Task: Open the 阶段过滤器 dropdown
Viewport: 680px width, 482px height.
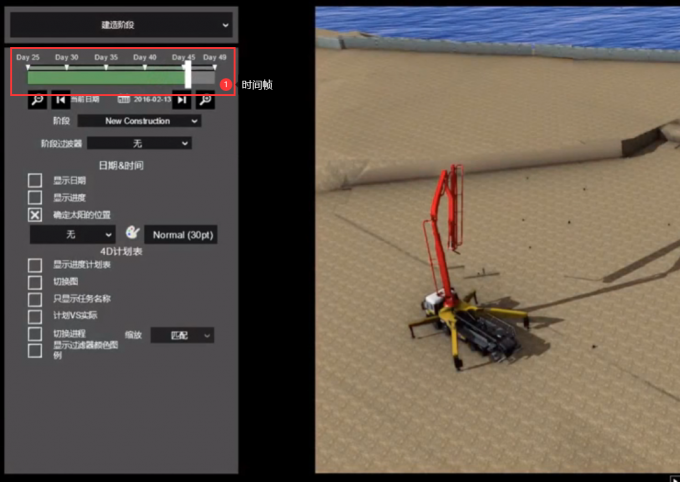Action: click(x=139, y=143)
